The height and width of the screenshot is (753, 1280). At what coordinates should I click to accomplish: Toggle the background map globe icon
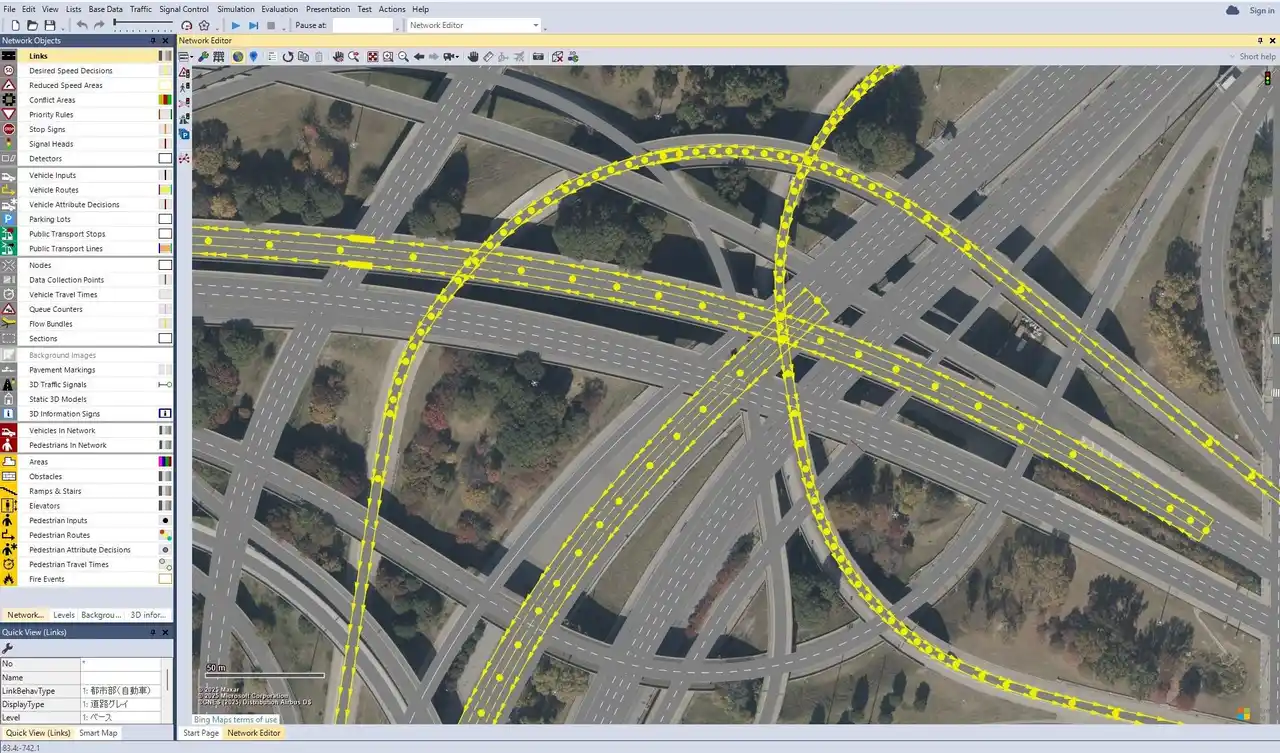pos(238,57)
